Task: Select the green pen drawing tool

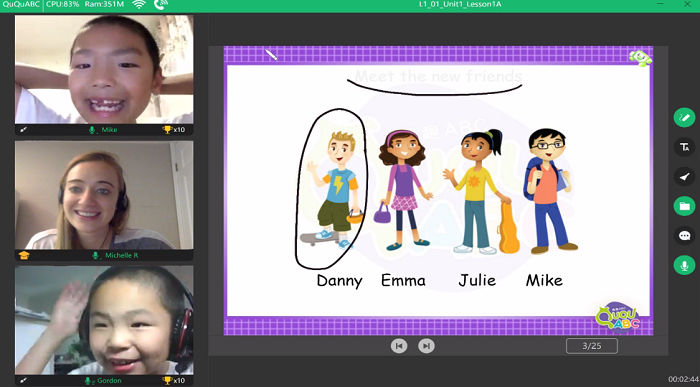Action: tap(684, 118)
